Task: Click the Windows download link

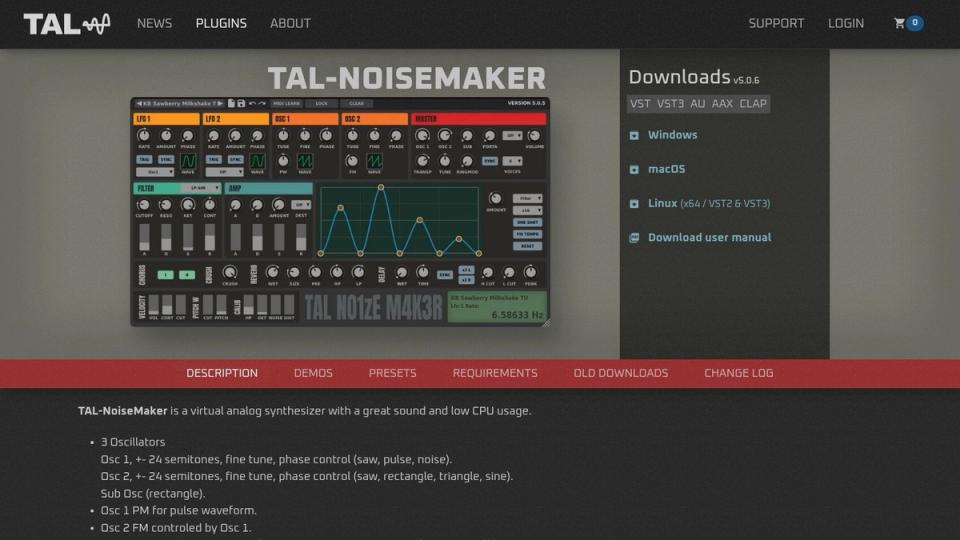Action: (x=672, y=135)
